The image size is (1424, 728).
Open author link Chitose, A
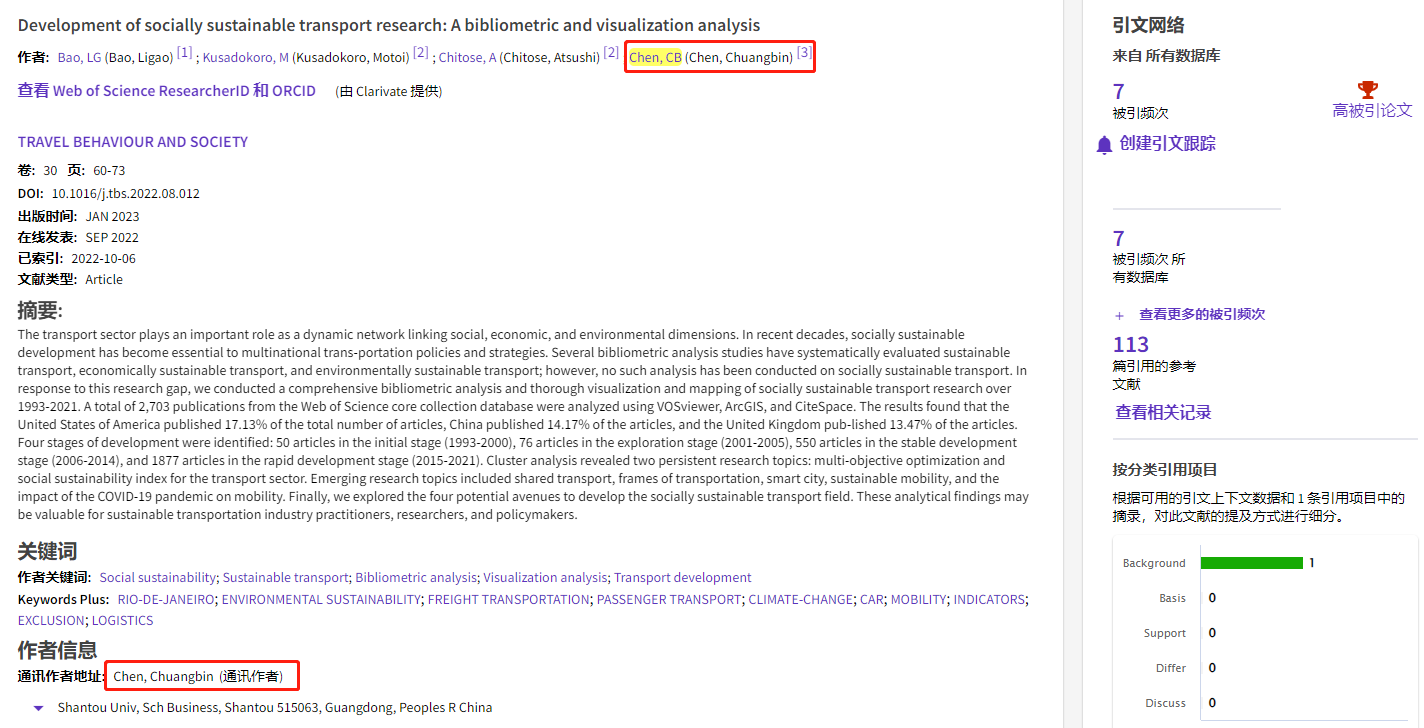point(467,58)
